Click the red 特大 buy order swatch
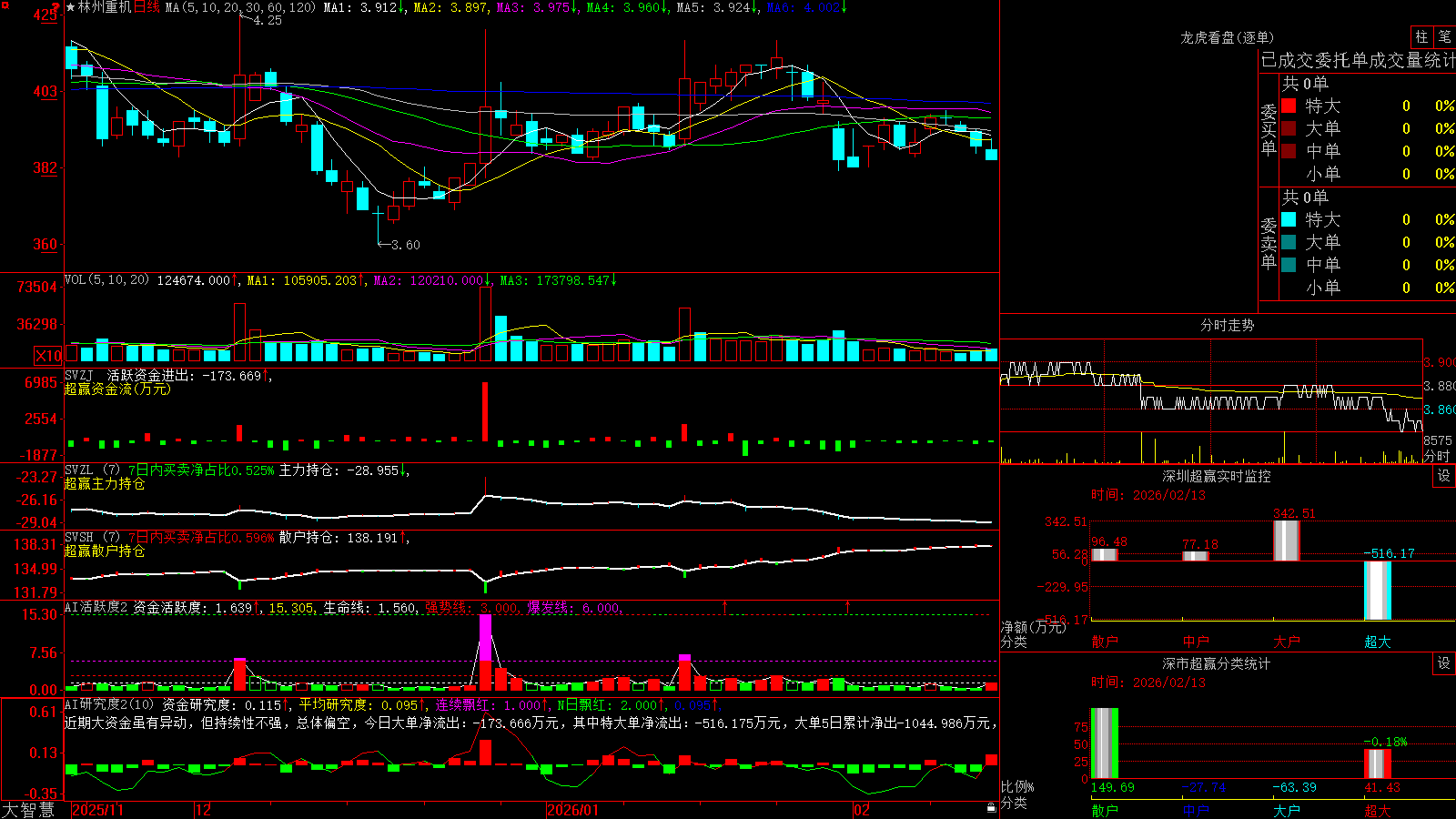This screenshot has width=1456, height=819. click(x=1289, y=106)
